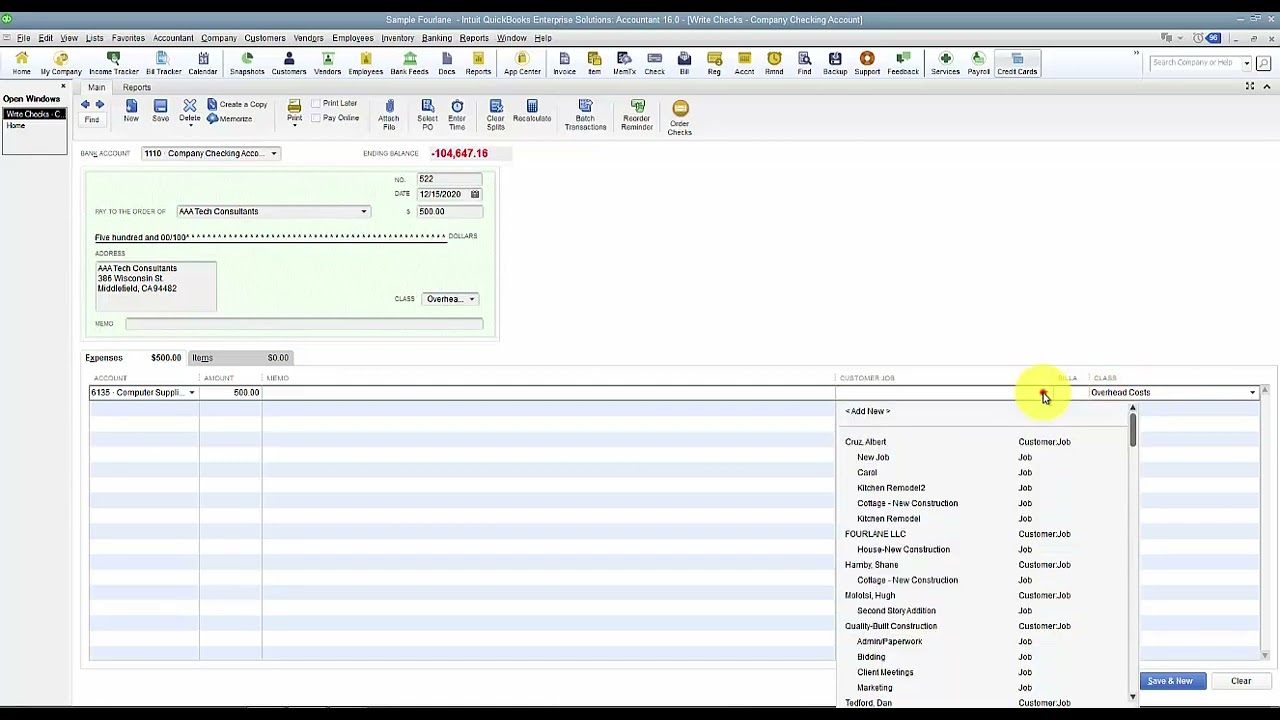Open the Vendors center icon
This screenshot has width=1280, height=720.
[327, 64]
